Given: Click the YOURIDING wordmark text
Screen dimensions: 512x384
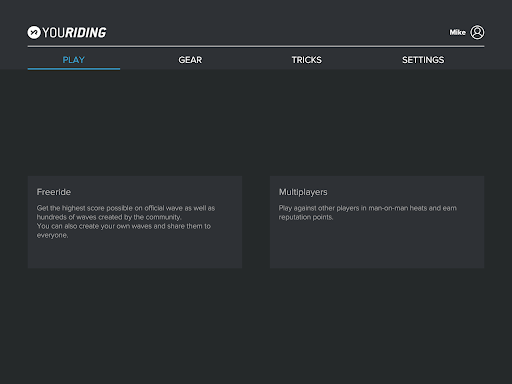Looking at the screenshot, I should point(74,33).
